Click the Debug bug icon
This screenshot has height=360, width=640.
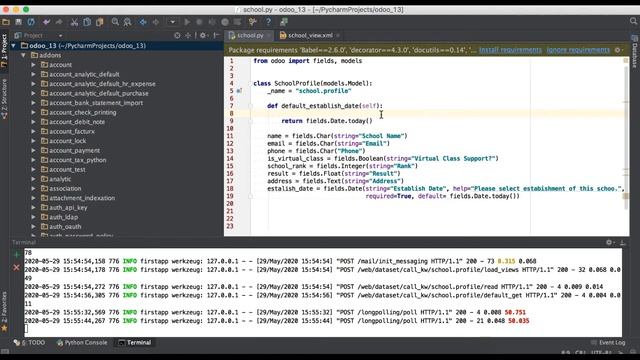tap(200, 22)
